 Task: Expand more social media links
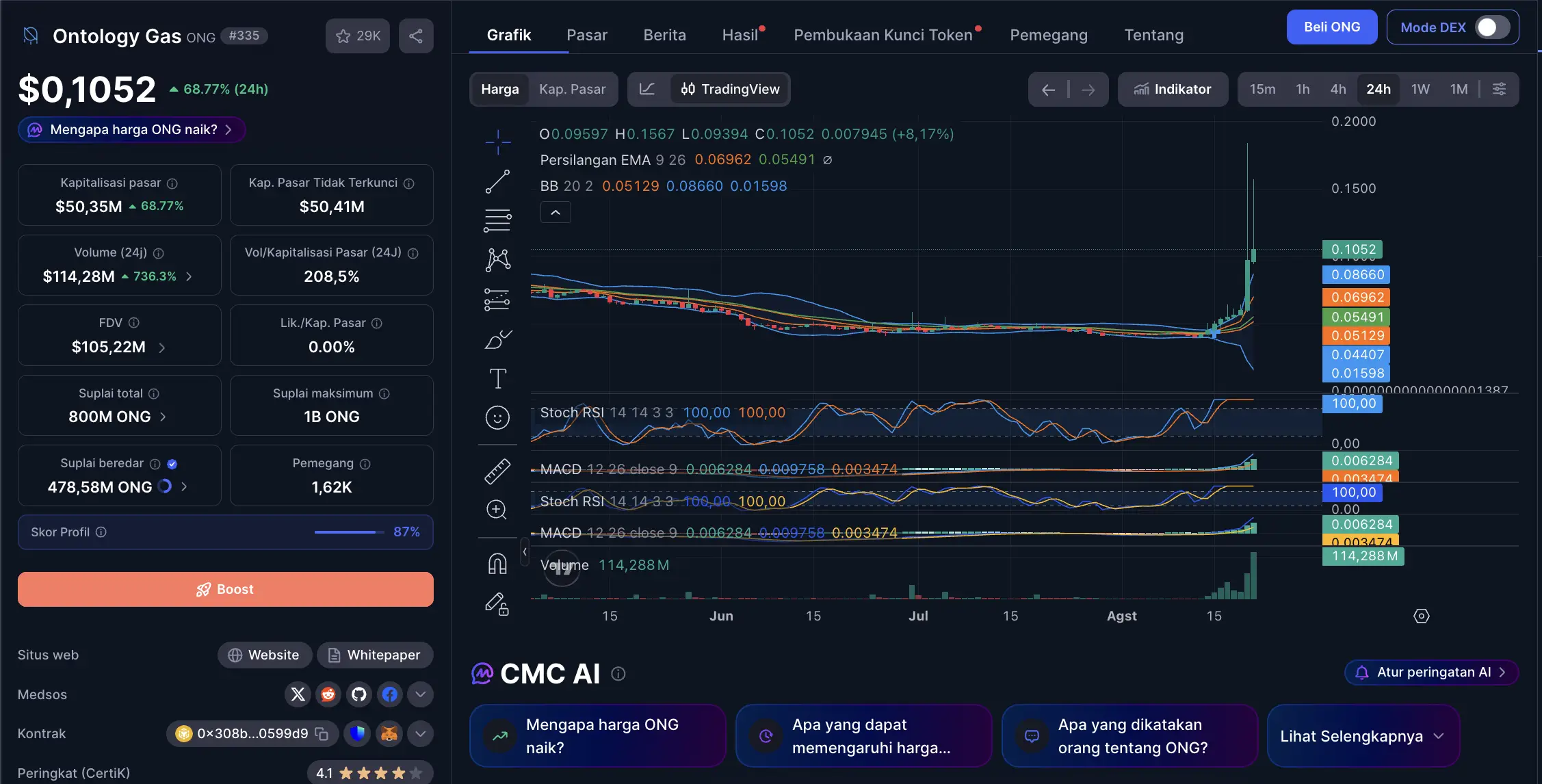(420, 694)
